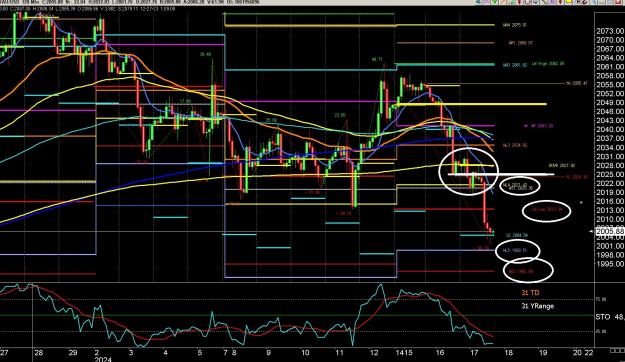Click the 2019.00 price axis label
625x362 pixels.
610,192
